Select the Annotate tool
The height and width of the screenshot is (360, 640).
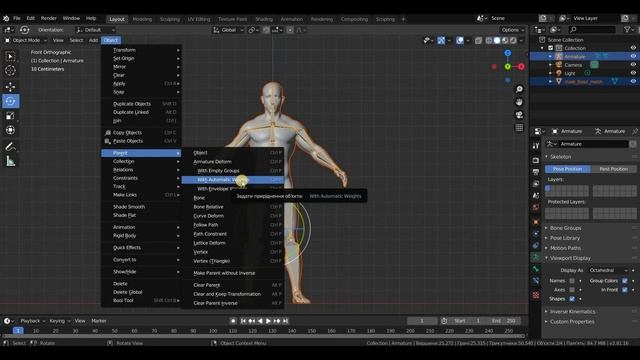(x=10, y=147)
